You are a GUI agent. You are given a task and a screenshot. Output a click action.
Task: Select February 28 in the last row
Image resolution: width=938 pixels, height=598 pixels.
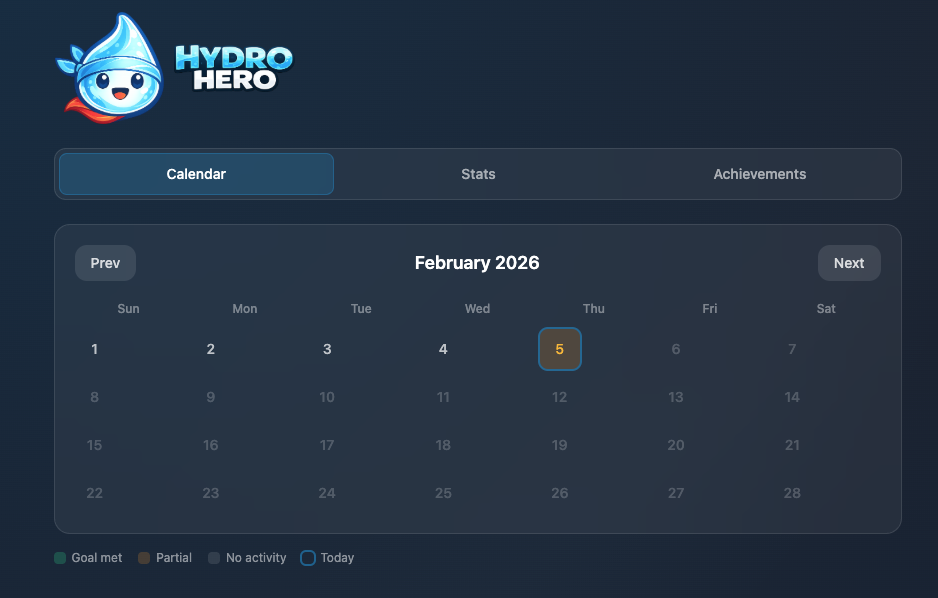pos(792,493)
